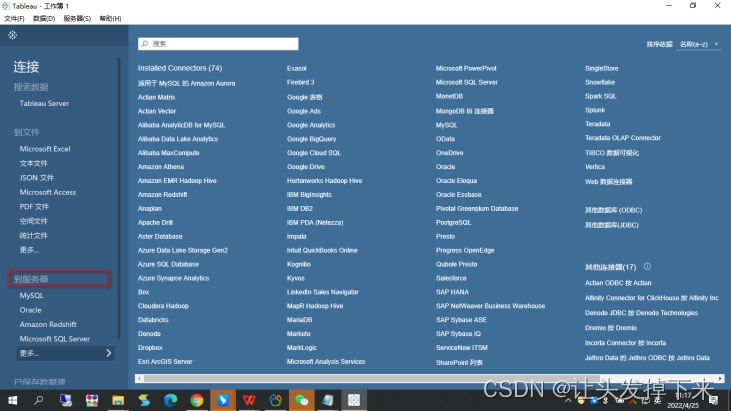Viewport: 731px width, 411px height.
Task: Select Esri ArcGIS Server connector
Action: pos(165,362)
